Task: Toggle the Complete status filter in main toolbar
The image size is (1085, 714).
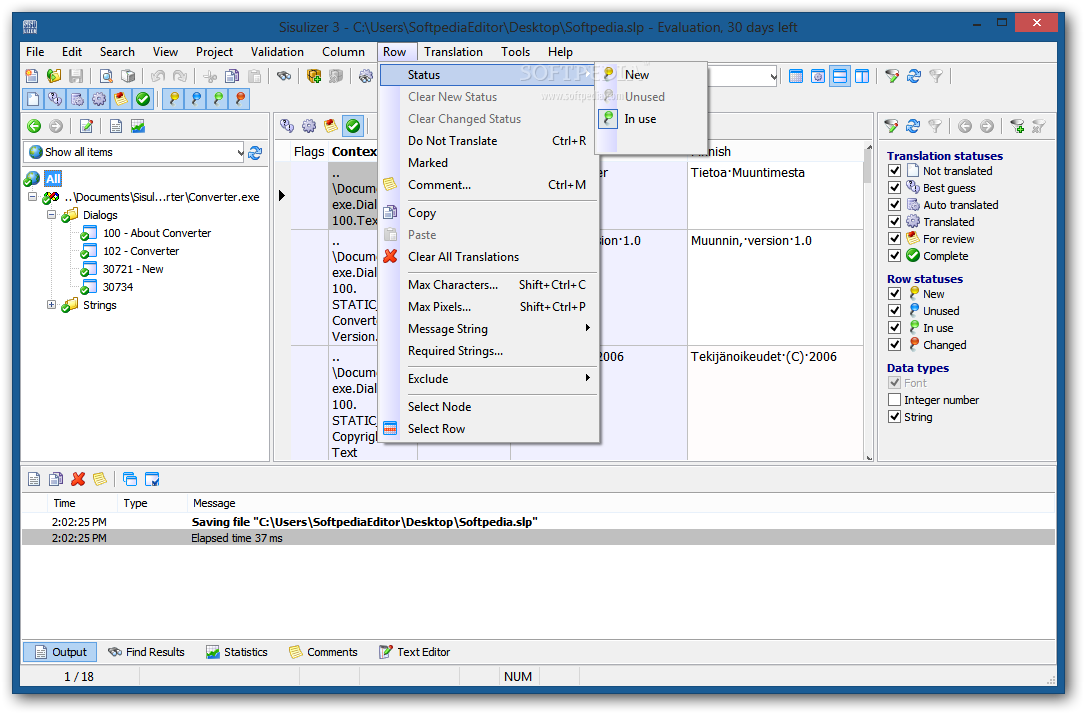Action: pyautogui.click(x=143, y=99)
